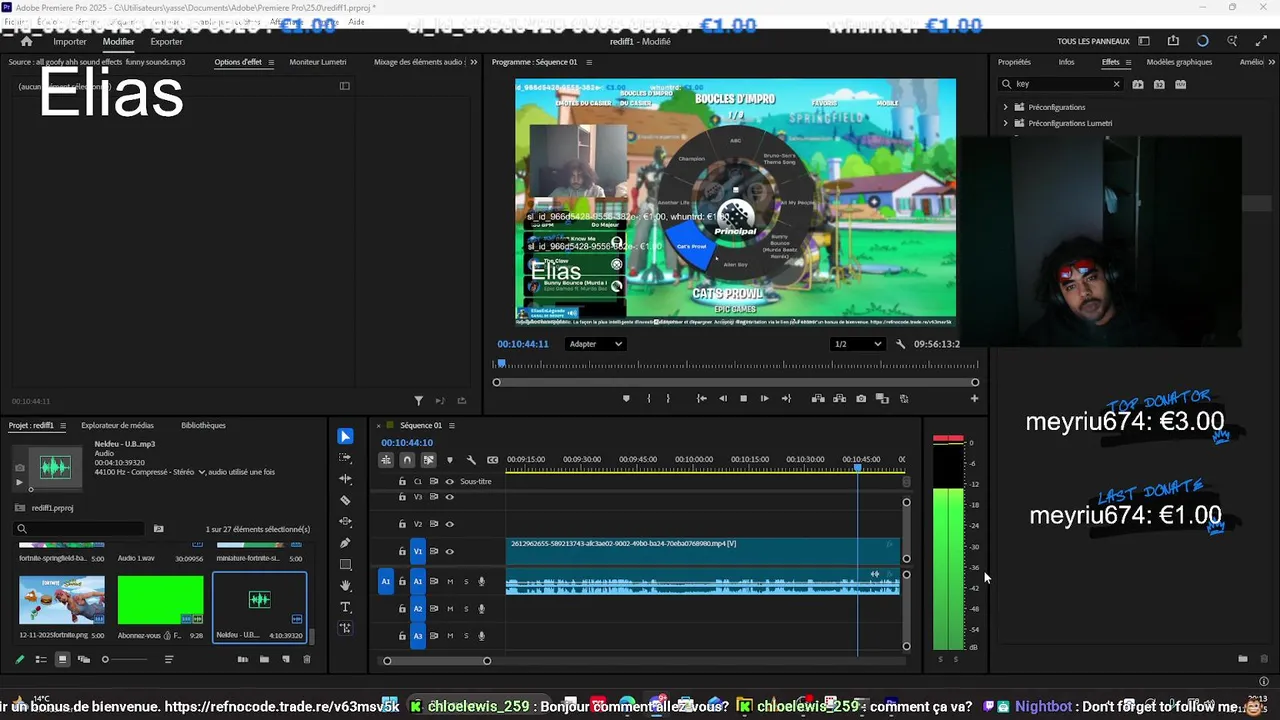1280x720 pixels.
Task: Open the Effets panel menu
Action: pyautogui.click(x=1130, y=62)
